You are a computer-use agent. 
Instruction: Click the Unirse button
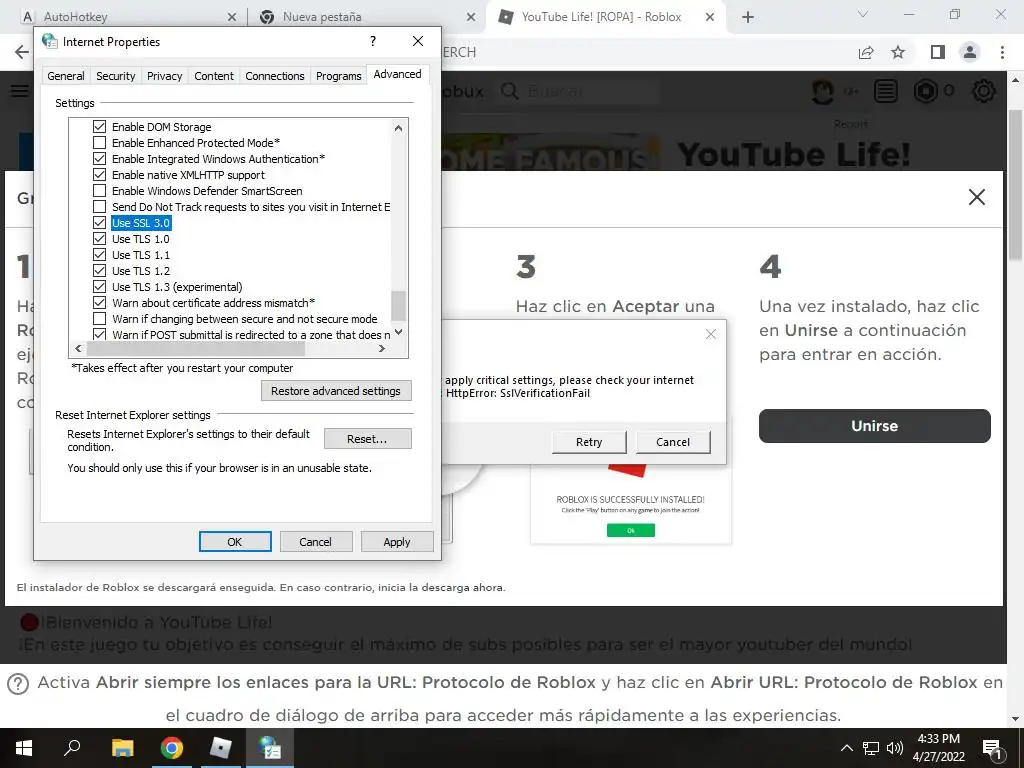tap(874, 426)
